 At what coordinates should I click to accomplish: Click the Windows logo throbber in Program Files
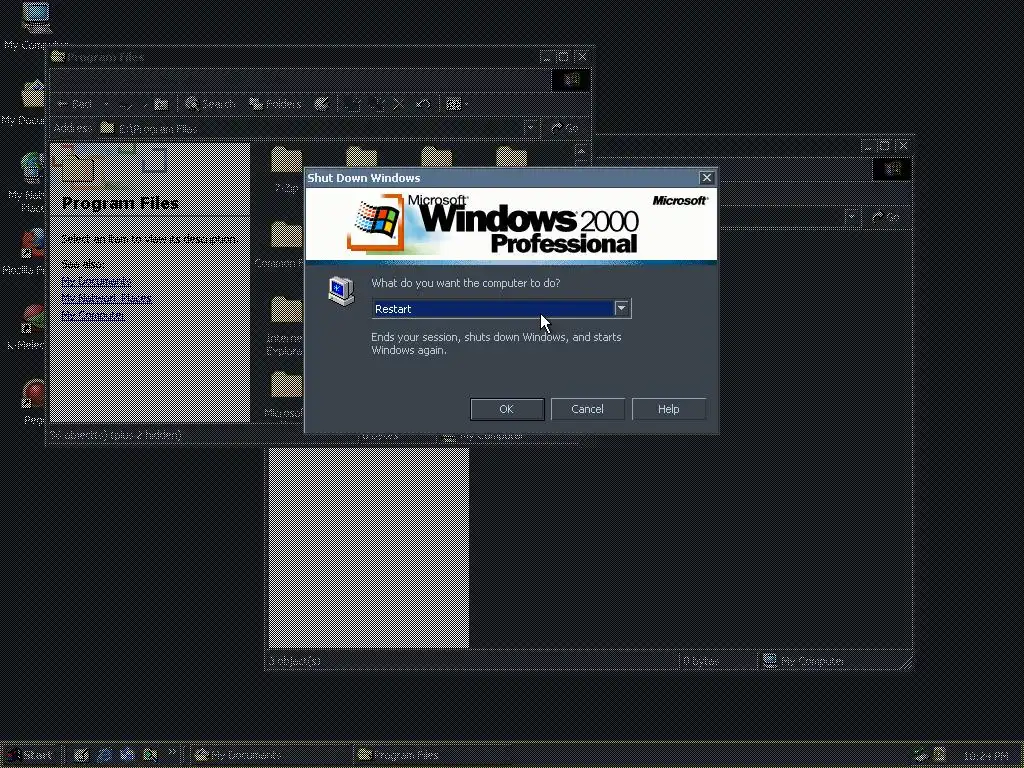coord(570,80)
